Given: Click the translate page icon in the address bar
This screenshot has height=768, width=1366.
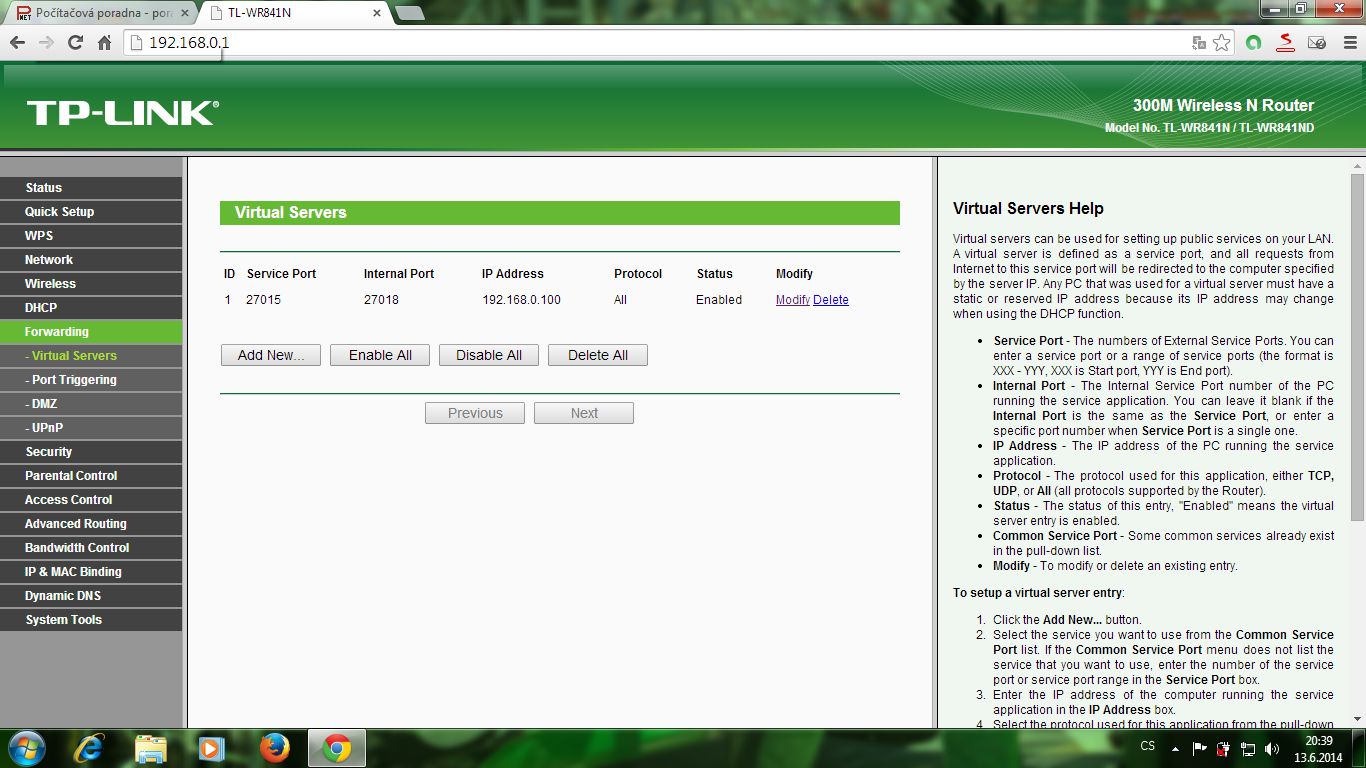Looking at the screenshot, I should pyautogui.click(x=1199, y=43).
